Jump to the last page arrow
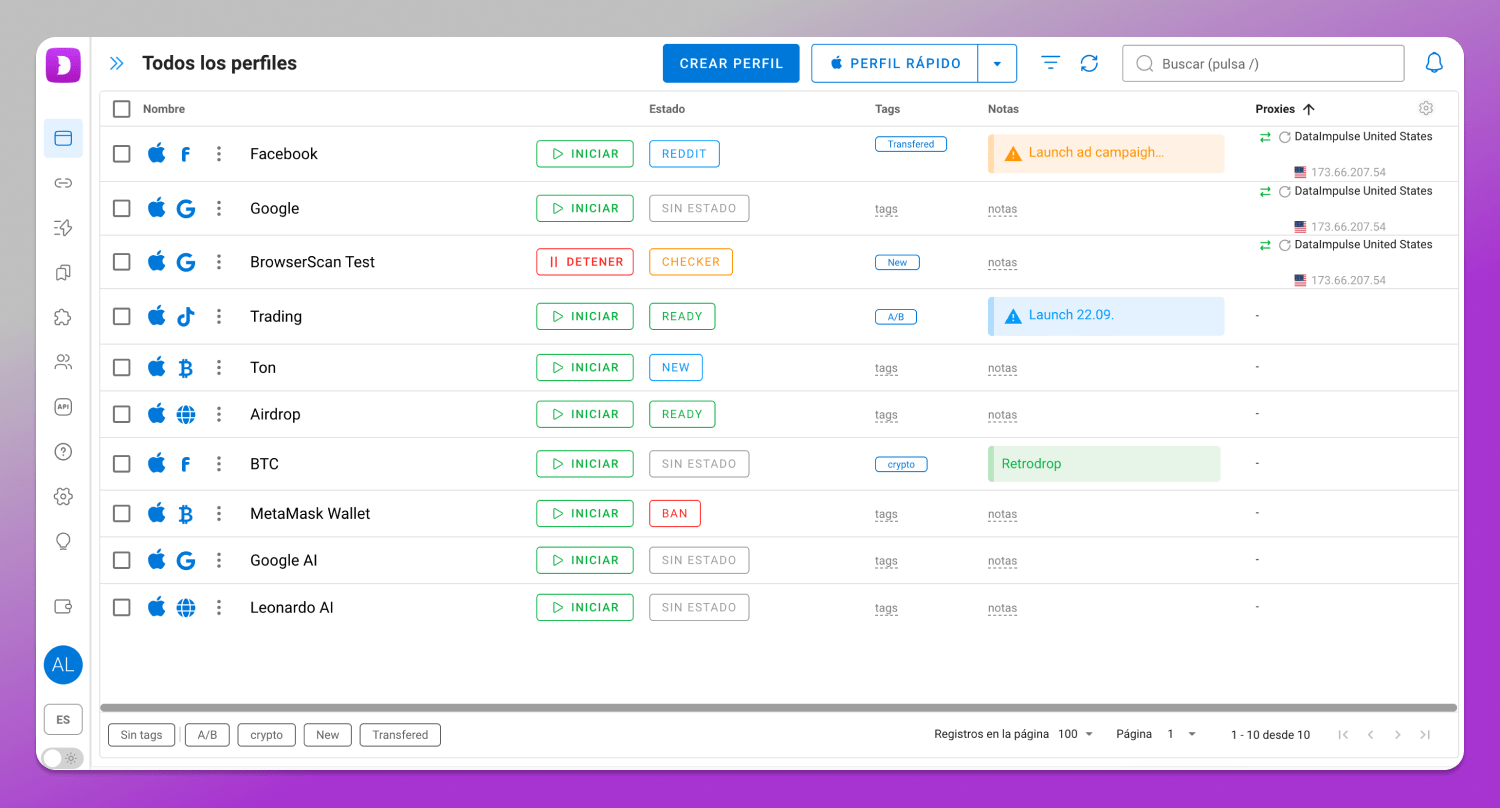 [x=1425, y=735]
